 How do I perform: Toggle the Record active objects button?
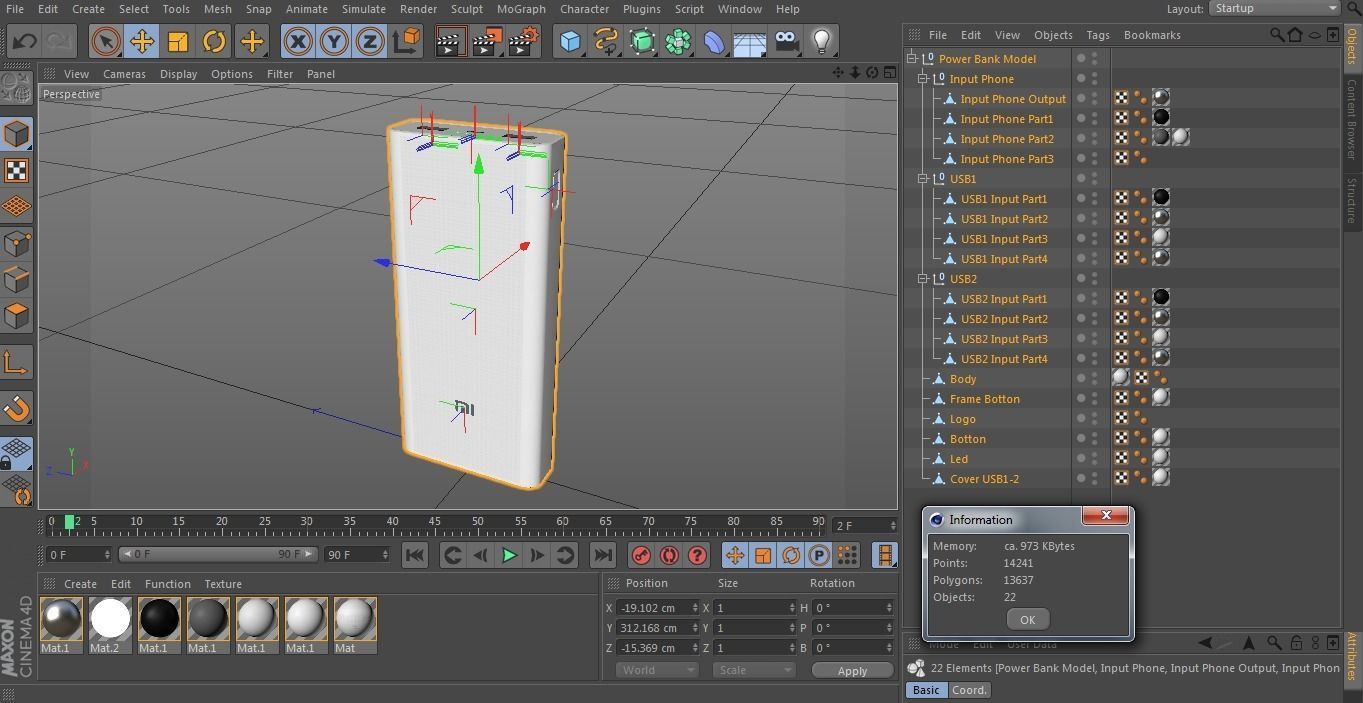coord(642,555)
